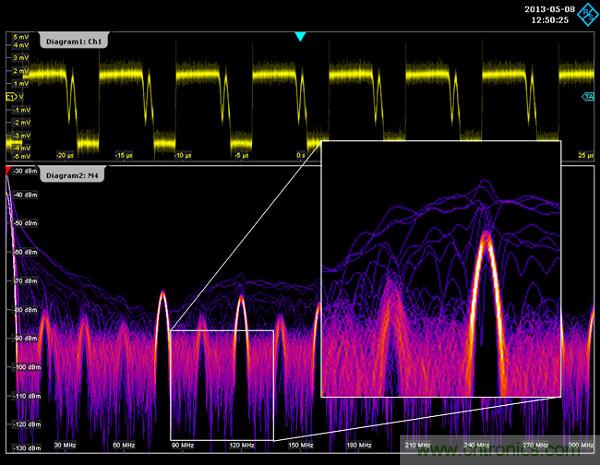The image size is (600, 465).
Task: Click the 0 s time axis label
Action: point(301,156)
